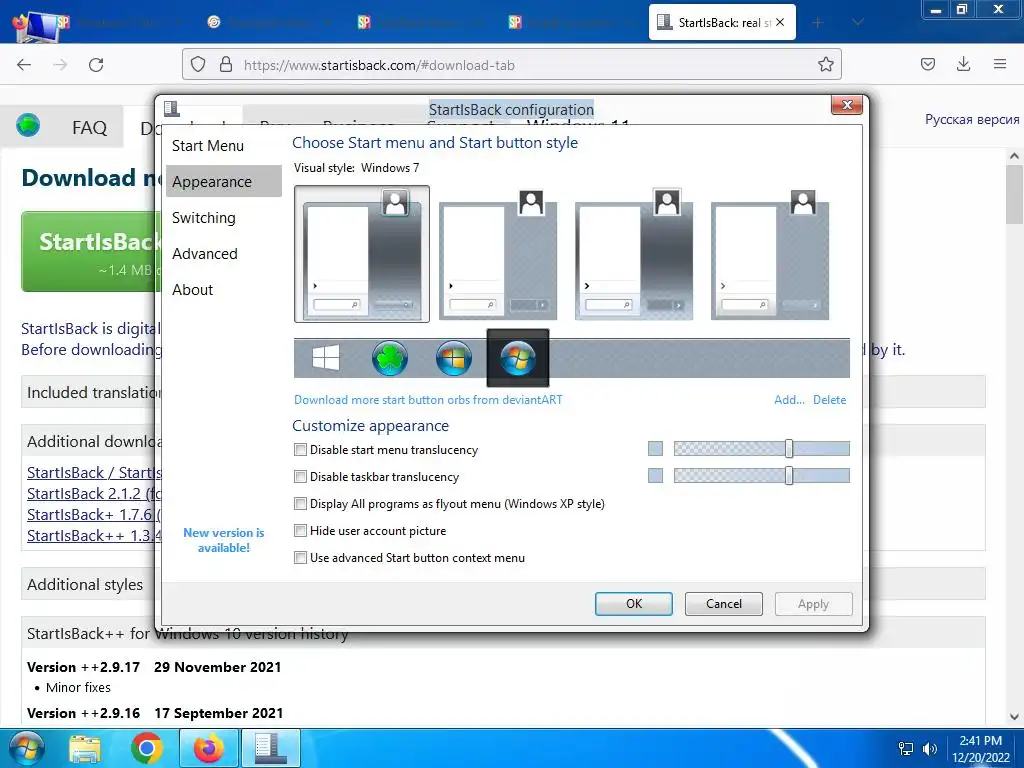The width and height of the screenshot is (1024, 768).
Task: Click the Delete orb link
Action: (x=829, y=400)
